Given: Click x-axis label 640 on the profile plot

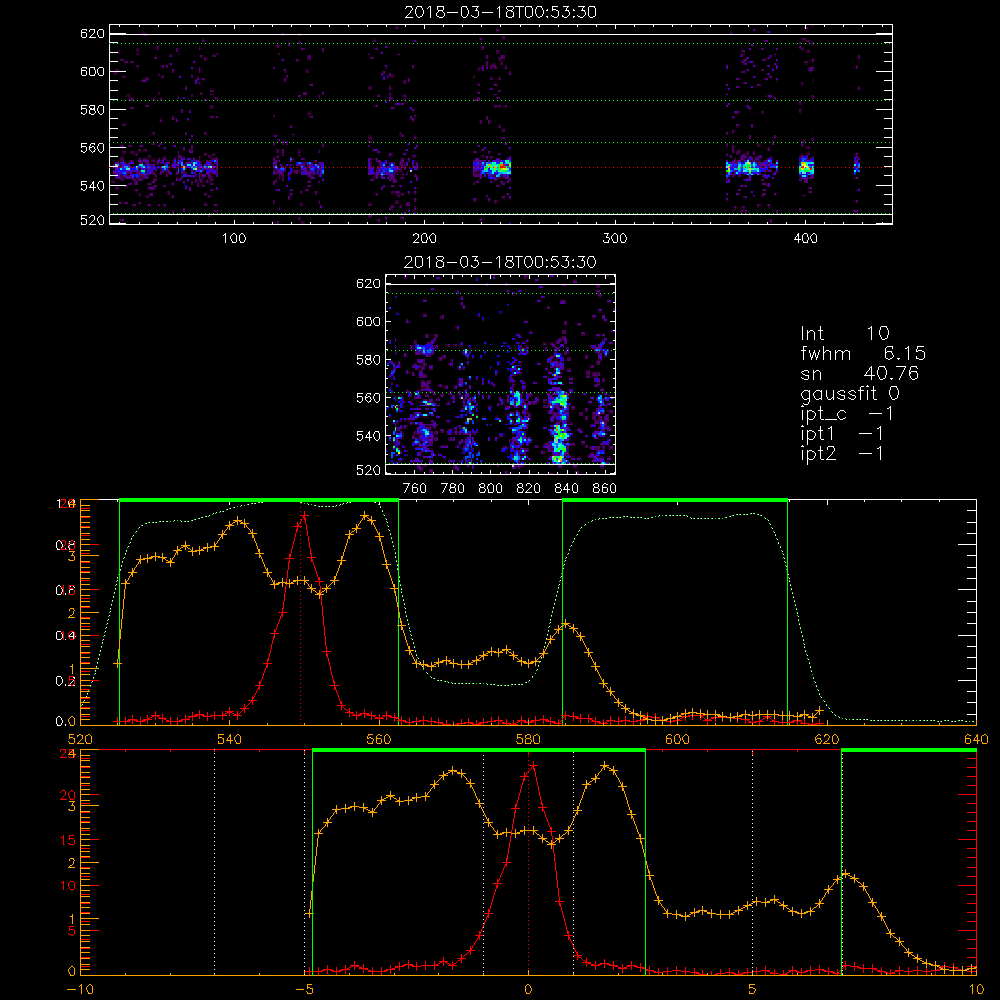Looking at the screenshot, I should point(976,739).
